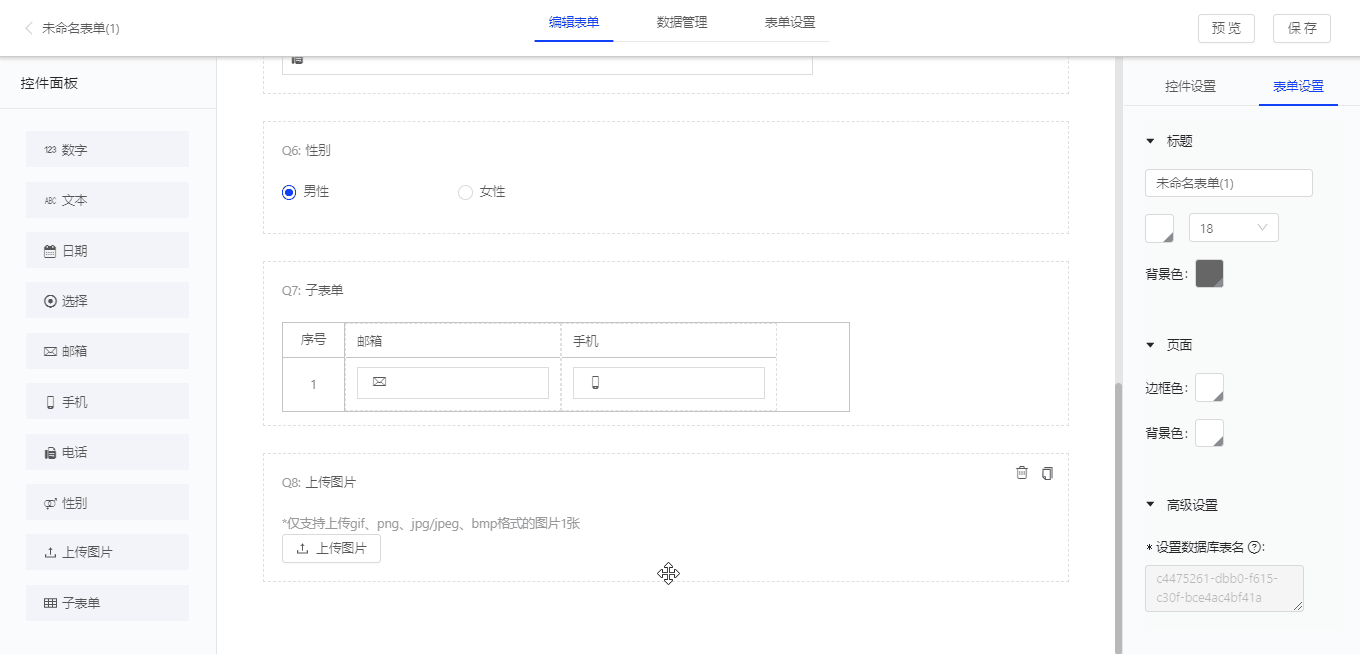Select the 日期 date widget
The width and height of the screenshot is (1360, 654).
[x=107, y=249]
